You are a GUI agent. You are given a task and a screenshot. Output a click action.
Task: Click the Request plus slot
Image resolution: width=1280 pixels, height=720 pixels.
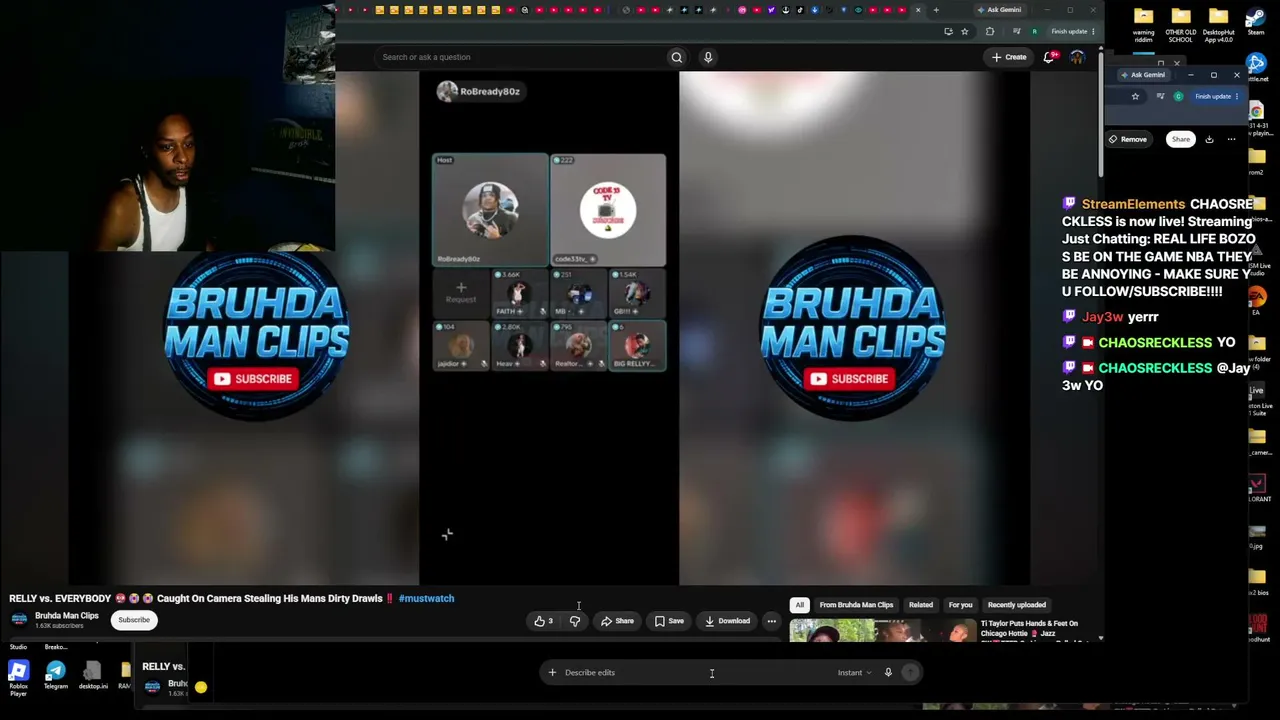point(461,292)
